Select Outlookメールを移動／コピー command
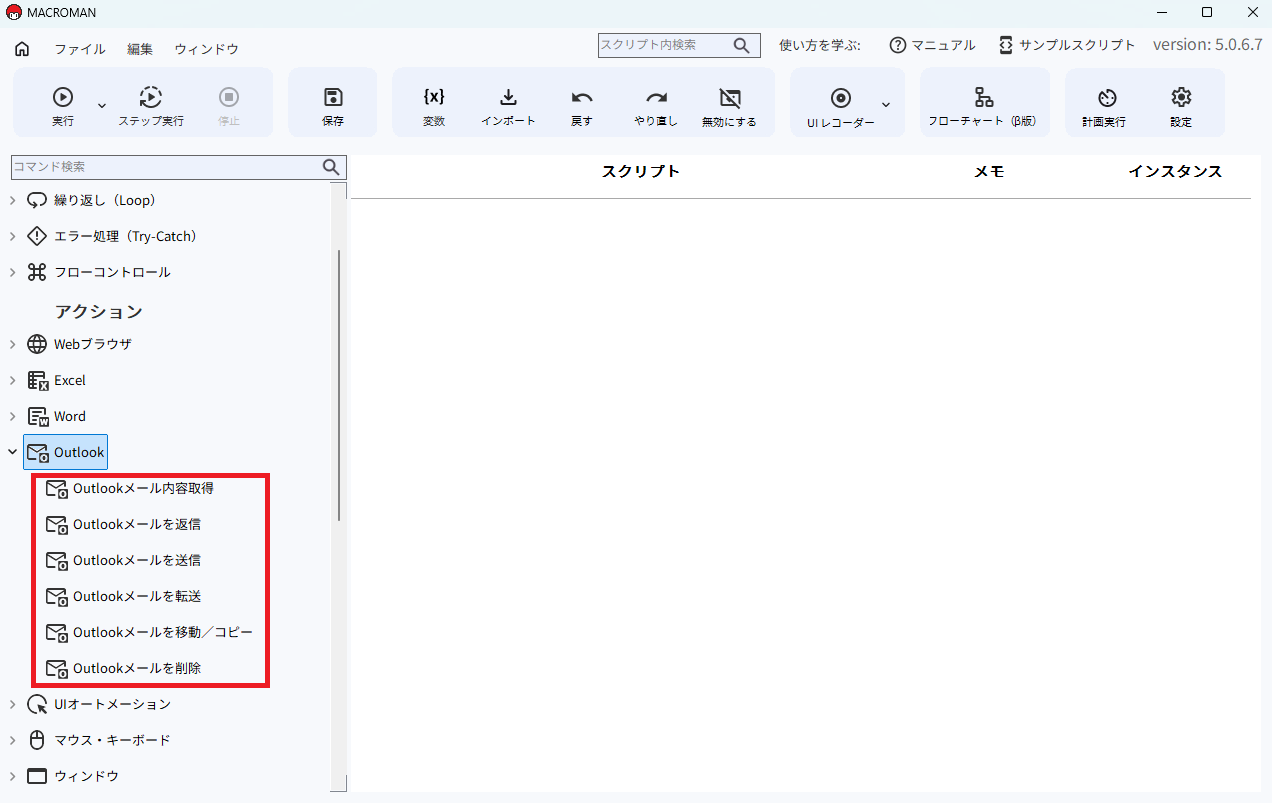The width and height of the screenshot is (1272, 803). (x=150, y=632)
